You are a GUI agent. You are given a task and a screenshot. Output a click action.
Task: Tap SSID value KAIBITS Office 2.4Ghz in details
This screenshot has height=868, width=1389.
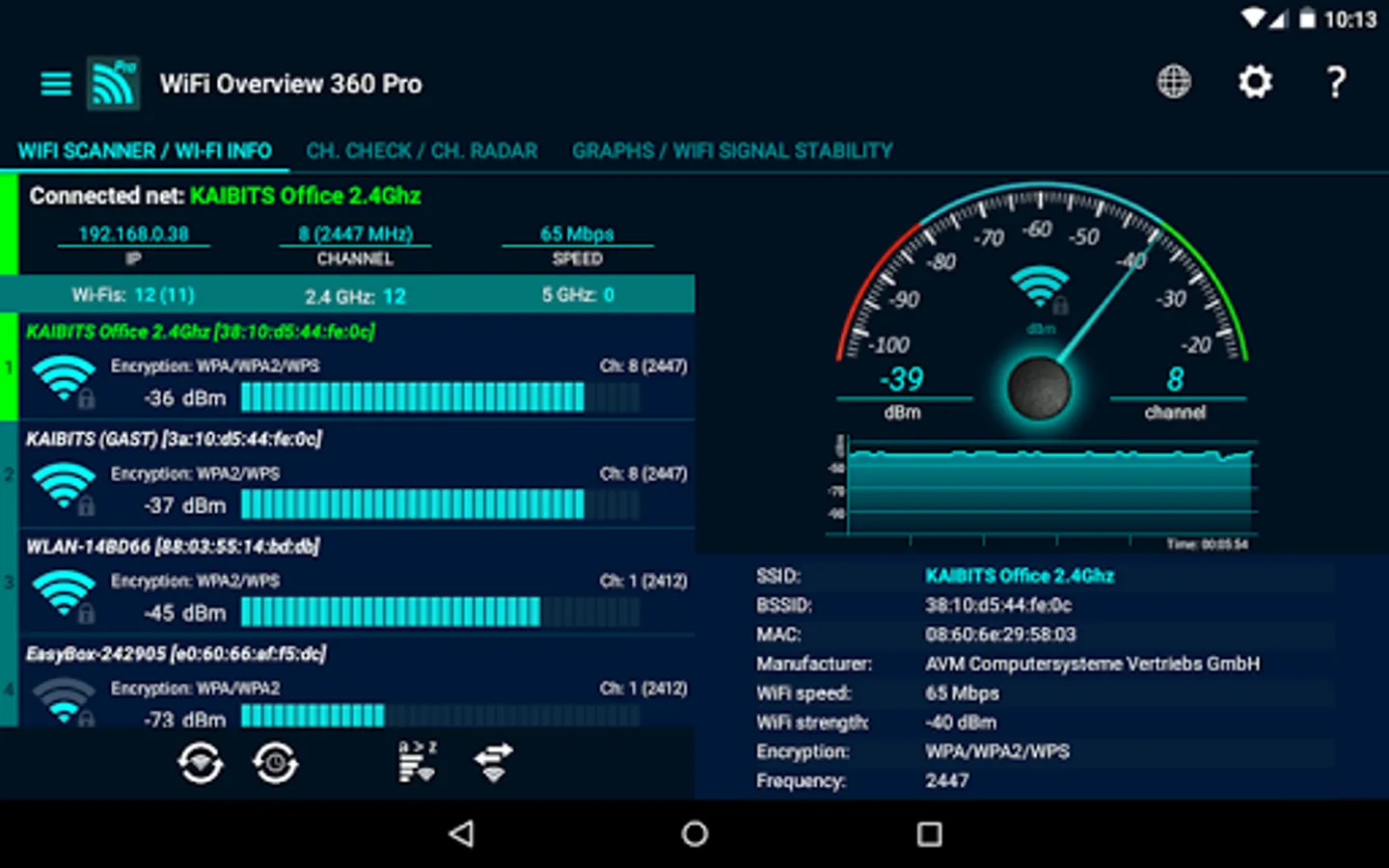click(x=1020, y=576)
